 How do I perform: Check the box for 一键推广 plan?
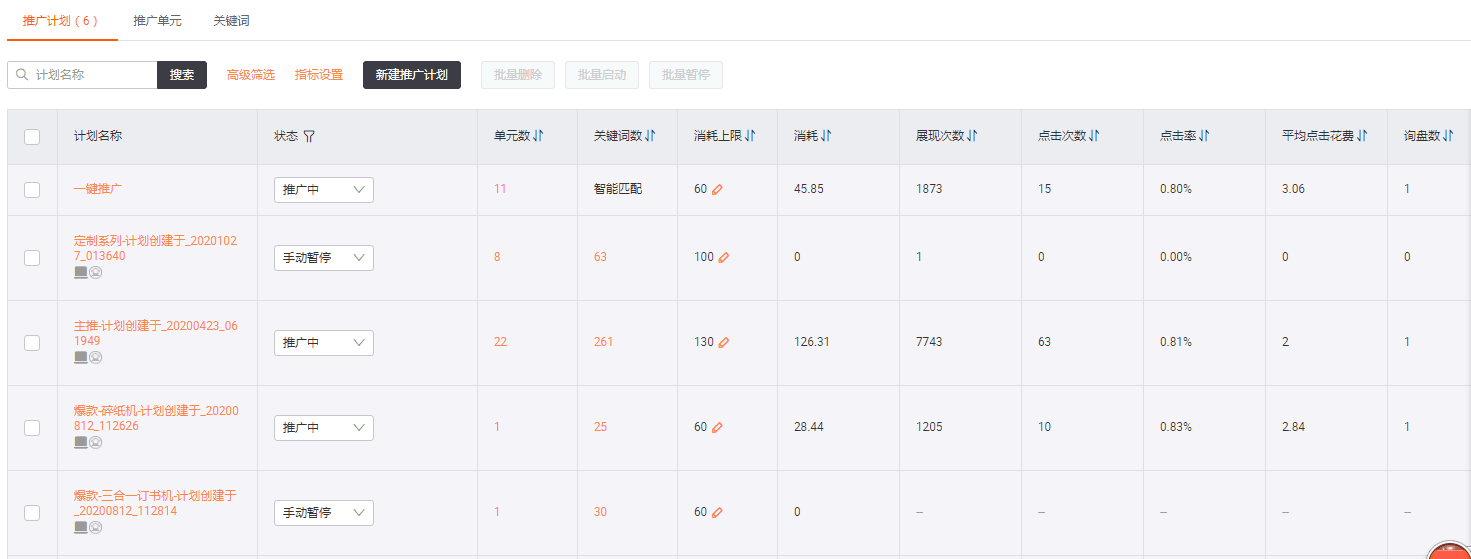(32, 190)
